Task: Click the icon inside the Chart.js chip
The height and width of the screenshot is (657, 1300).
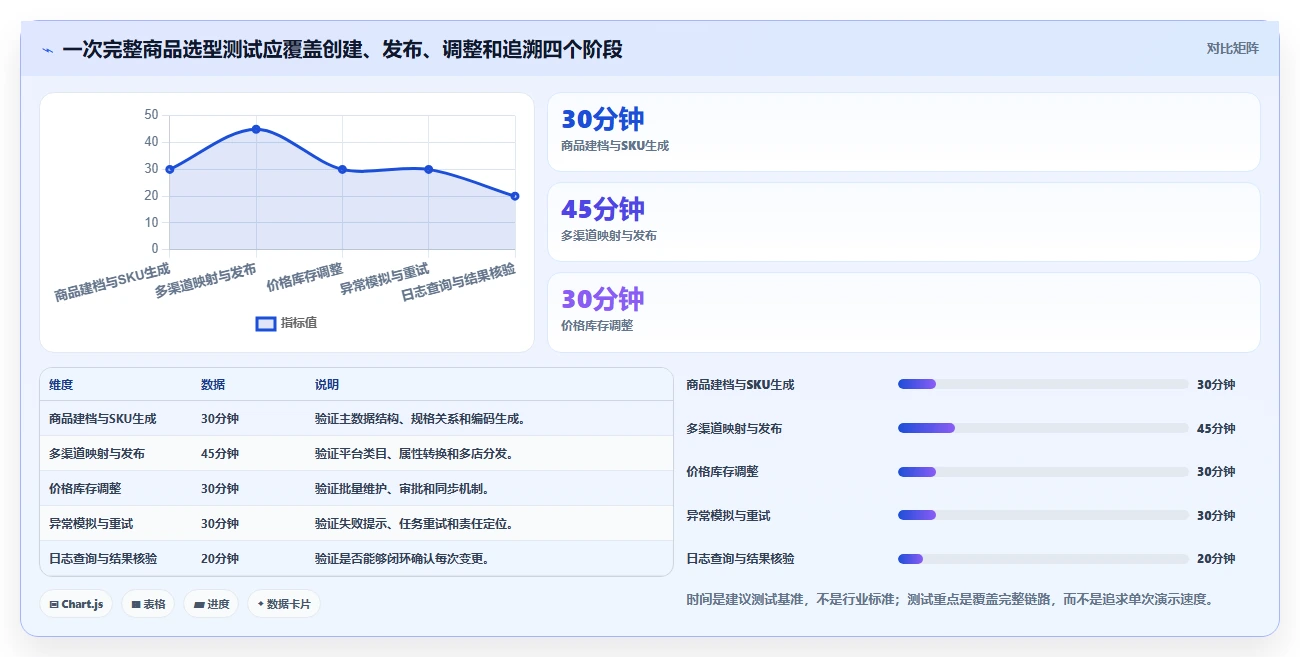Action: pyautogui.click(x=53, y=604)
